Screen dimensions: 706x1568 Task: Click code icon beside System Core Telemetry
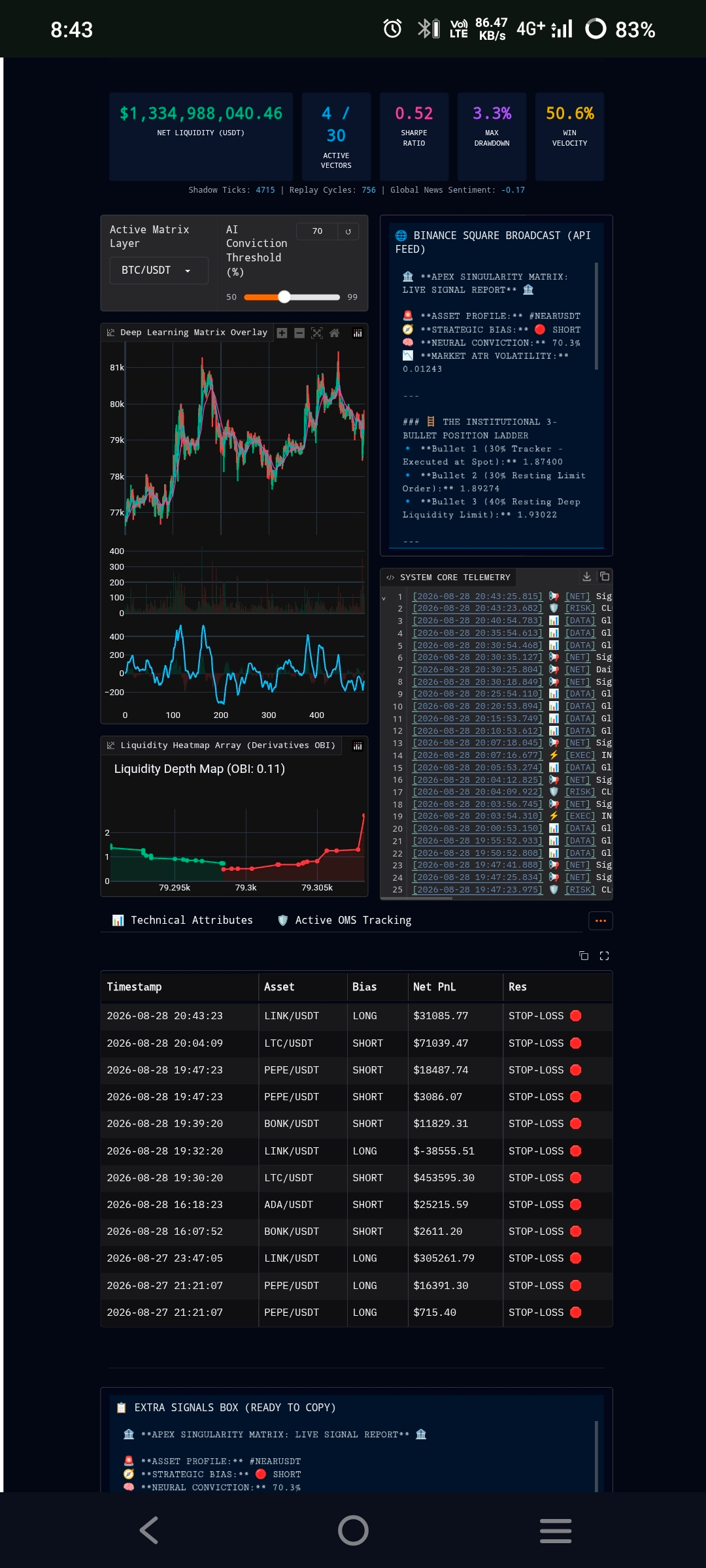[x=390, y=578]
